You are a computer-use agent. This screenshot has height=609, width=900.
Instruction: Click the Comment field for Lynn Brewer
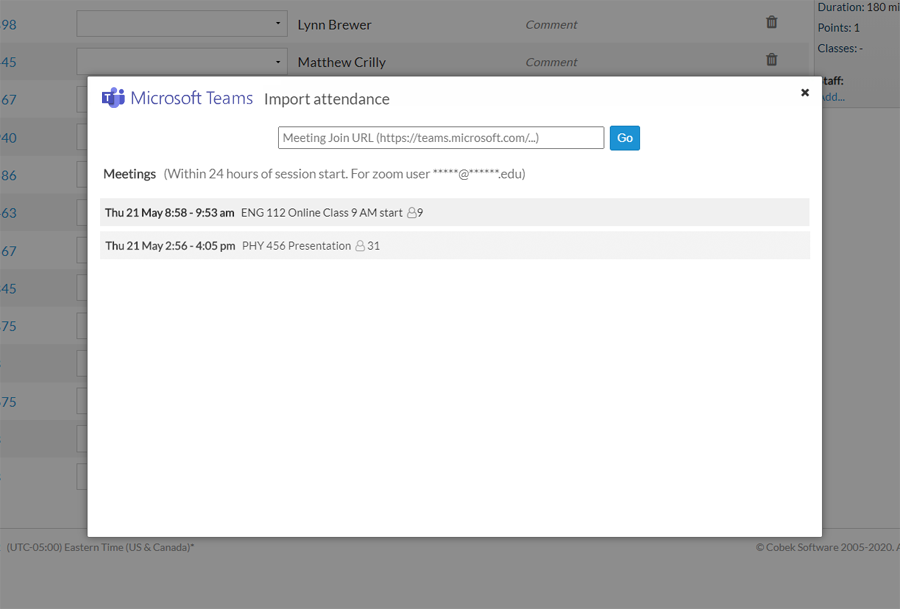coord(550,24)
